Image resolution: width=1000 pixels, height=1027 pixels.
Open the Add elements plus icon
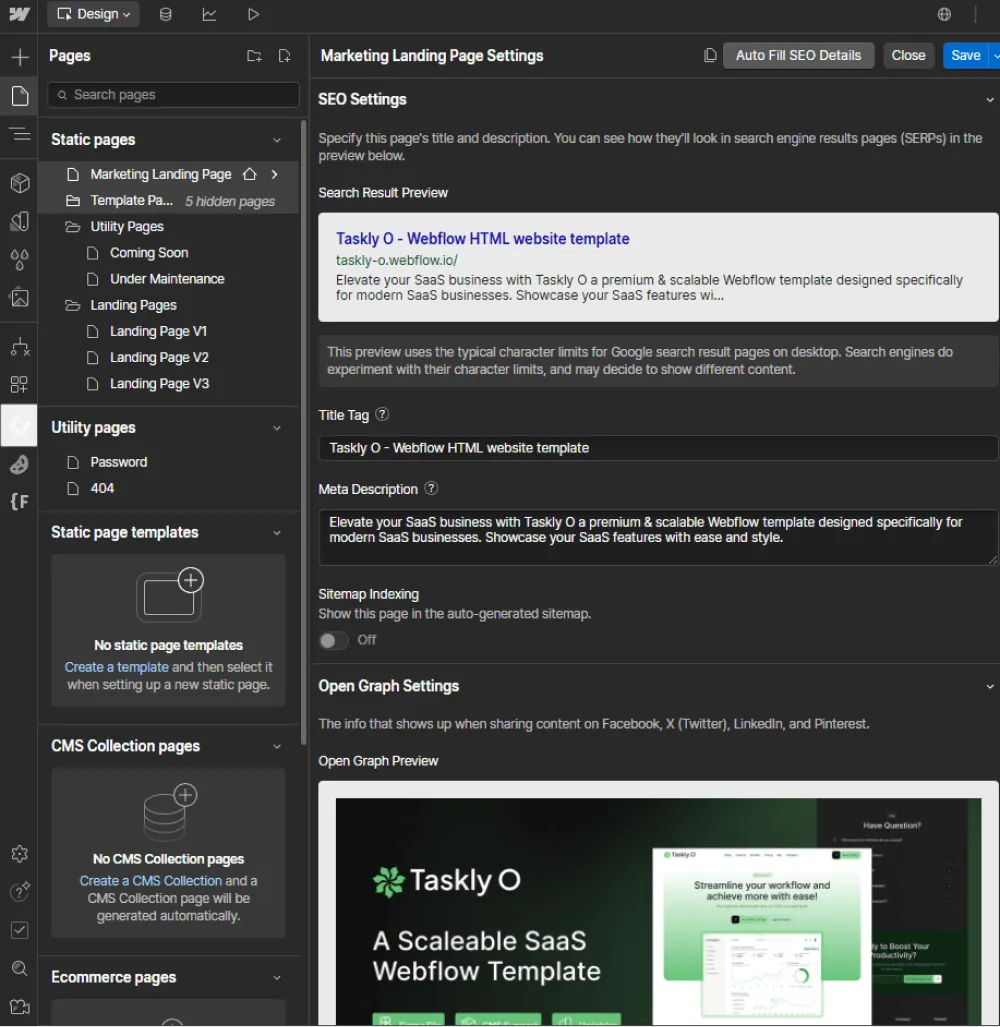20,57
